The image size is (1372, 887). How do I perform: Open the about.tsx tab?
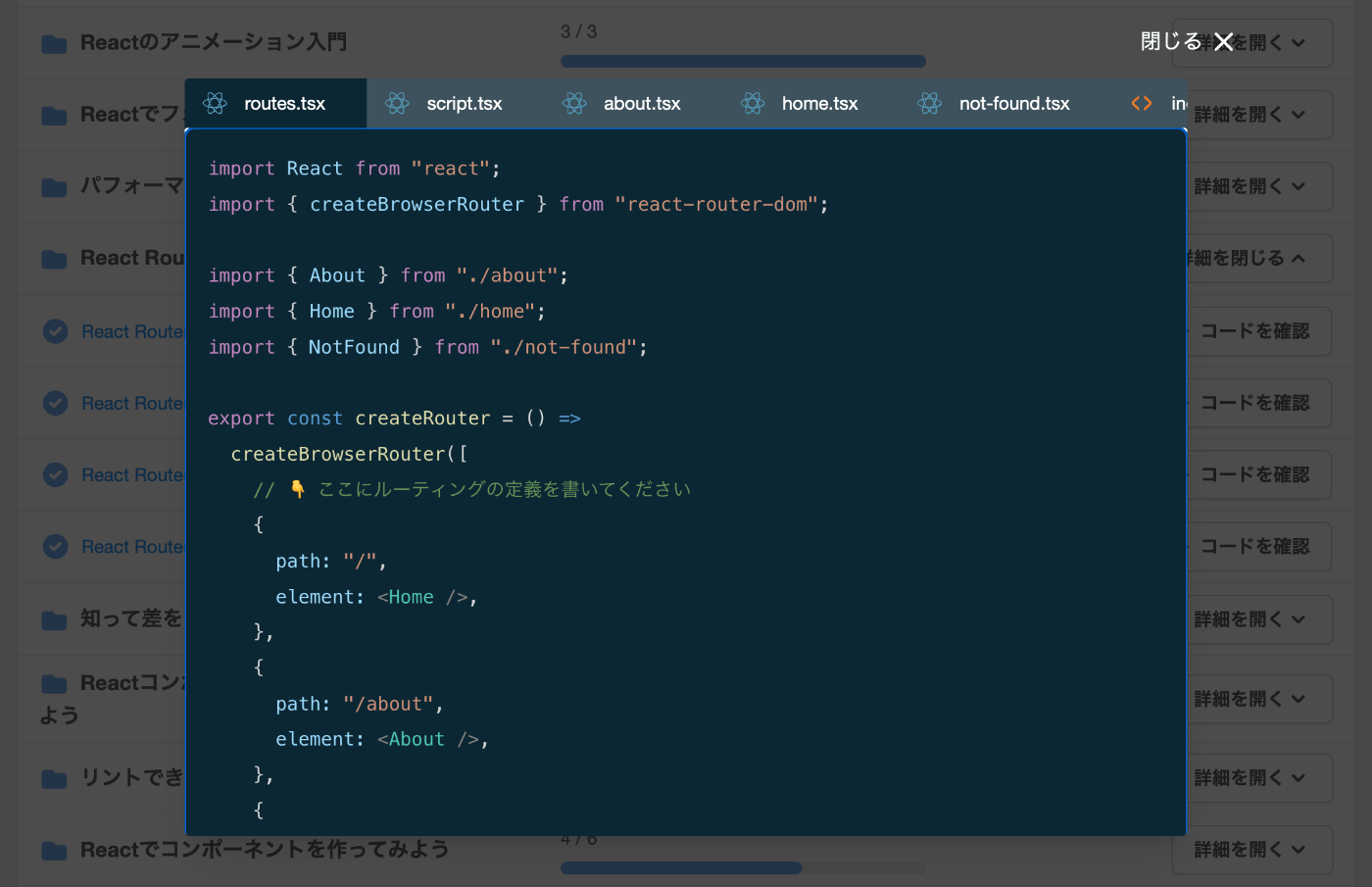pos(633,103)
